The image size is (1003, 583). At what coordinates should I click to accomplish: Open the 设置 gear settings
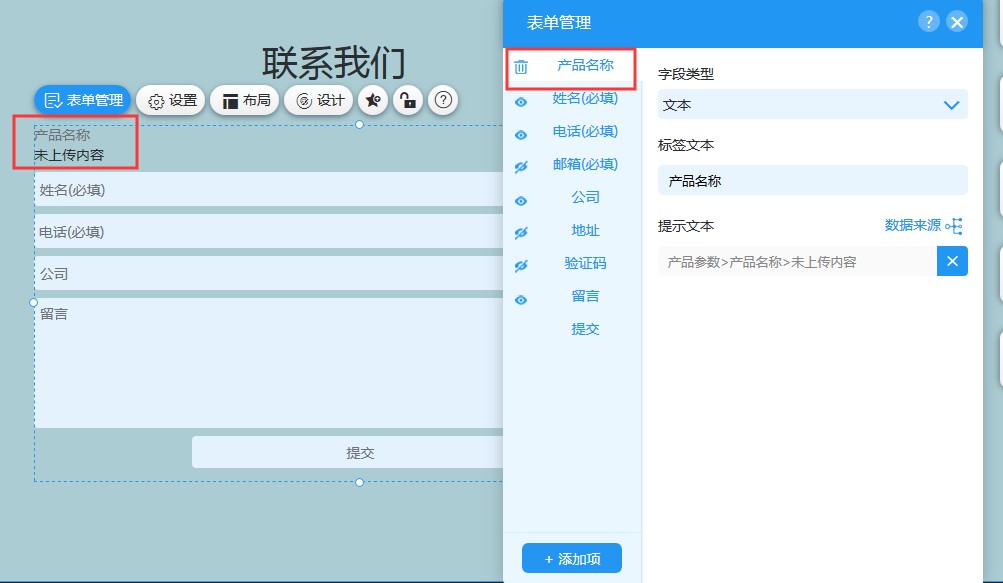(171, 100)
